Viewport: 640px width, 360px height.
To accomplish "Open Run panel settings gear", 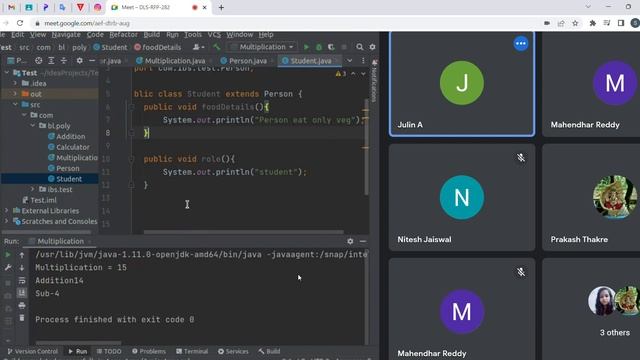I will click(350, 241).
